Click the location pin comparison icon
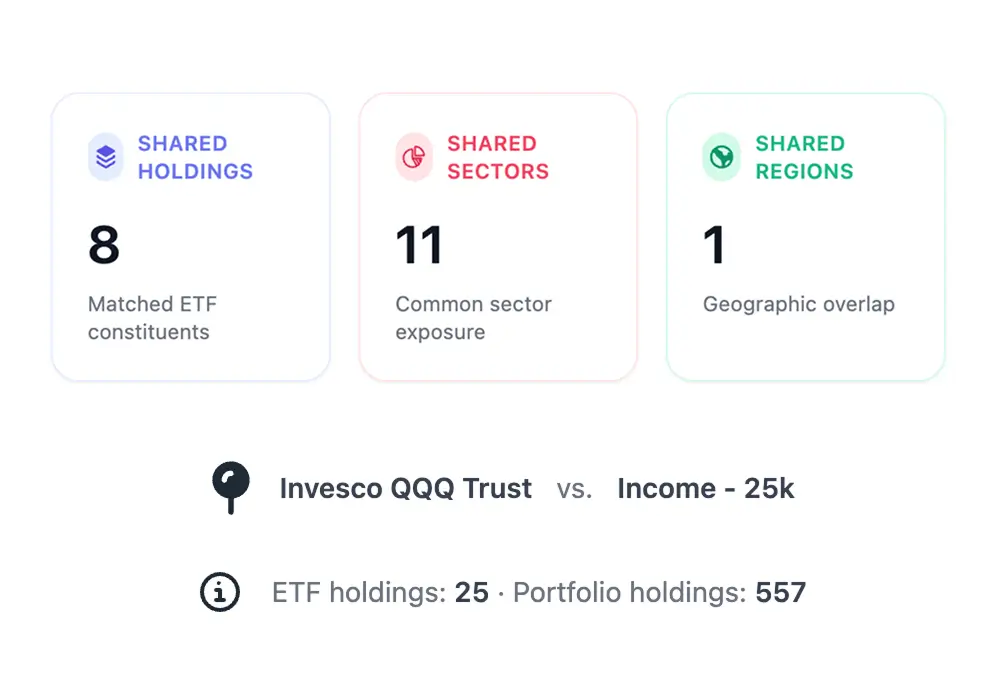 click(231, 488)
